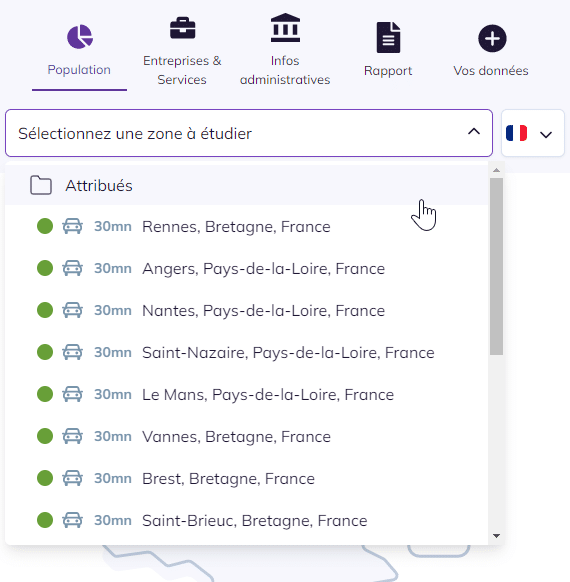This screenshot has height=582, width=570.
Task: Toggle the green status dot for Nantes
Action: [x=45, y=310]
